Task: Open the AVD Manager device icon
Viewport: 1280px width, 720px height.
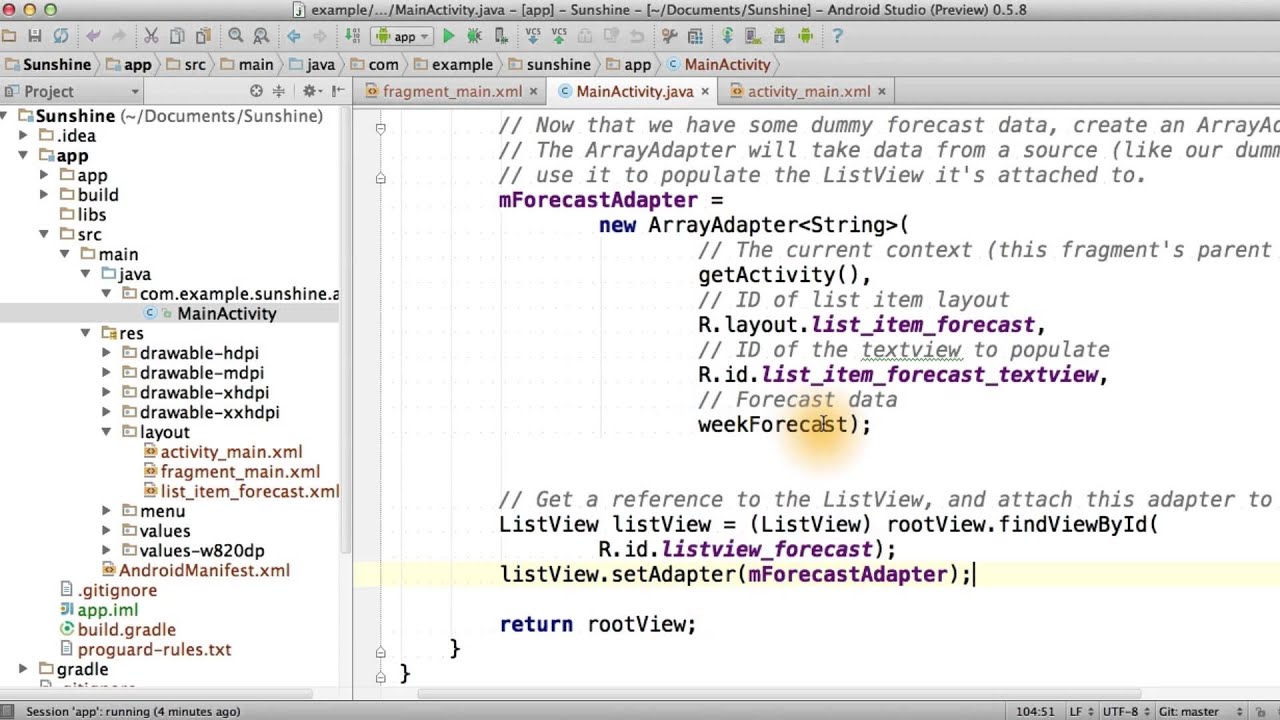Action: [753, 37]
